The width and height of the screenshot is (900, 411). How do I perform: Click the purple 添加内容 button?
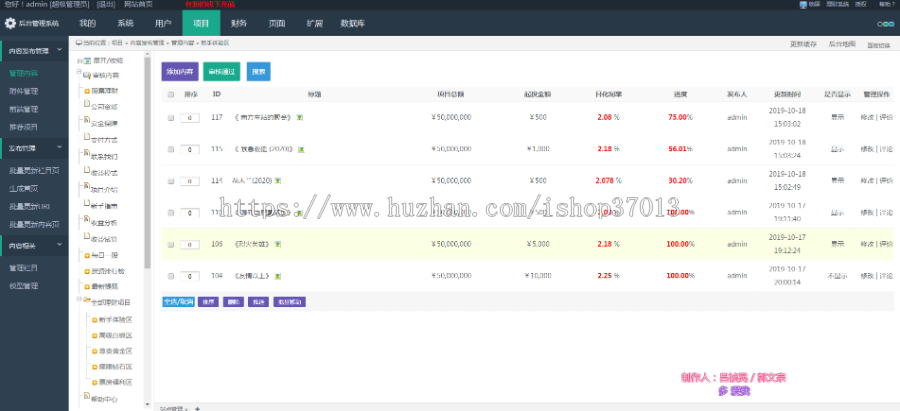180,72
